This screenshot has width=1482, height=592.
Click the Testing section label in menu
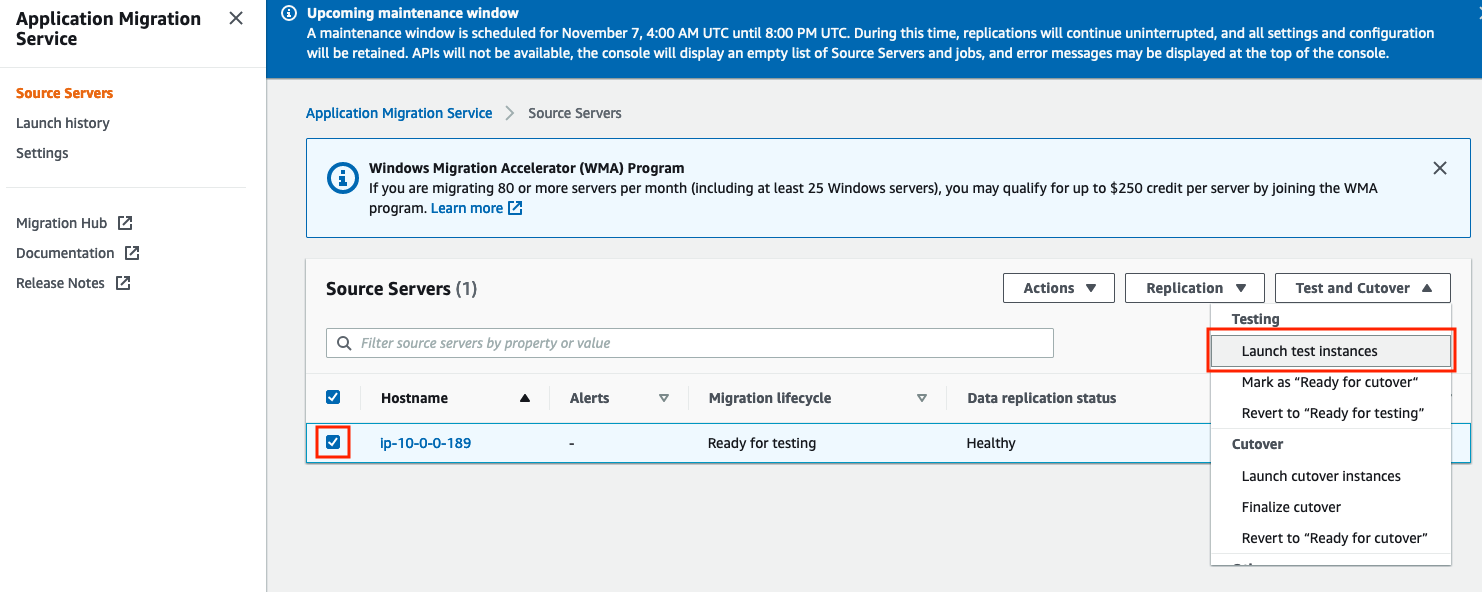1255,319
